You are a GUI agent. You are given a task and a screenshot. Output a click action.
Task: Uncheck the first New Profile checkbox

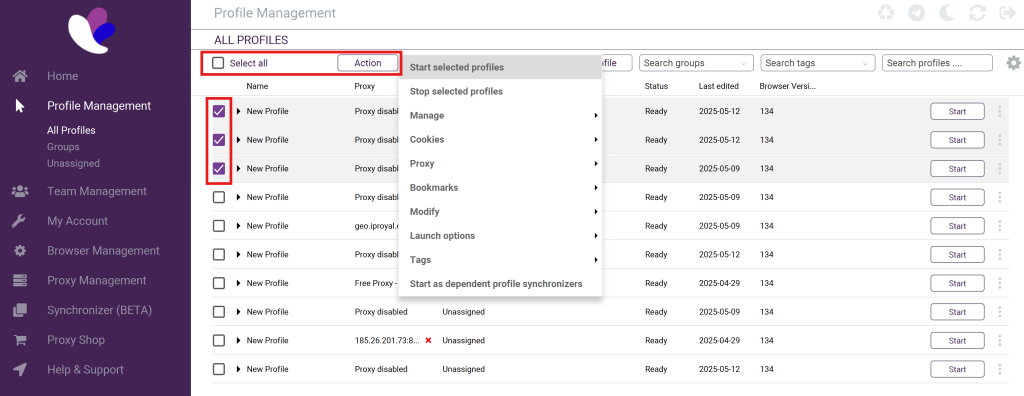[219, 111]
